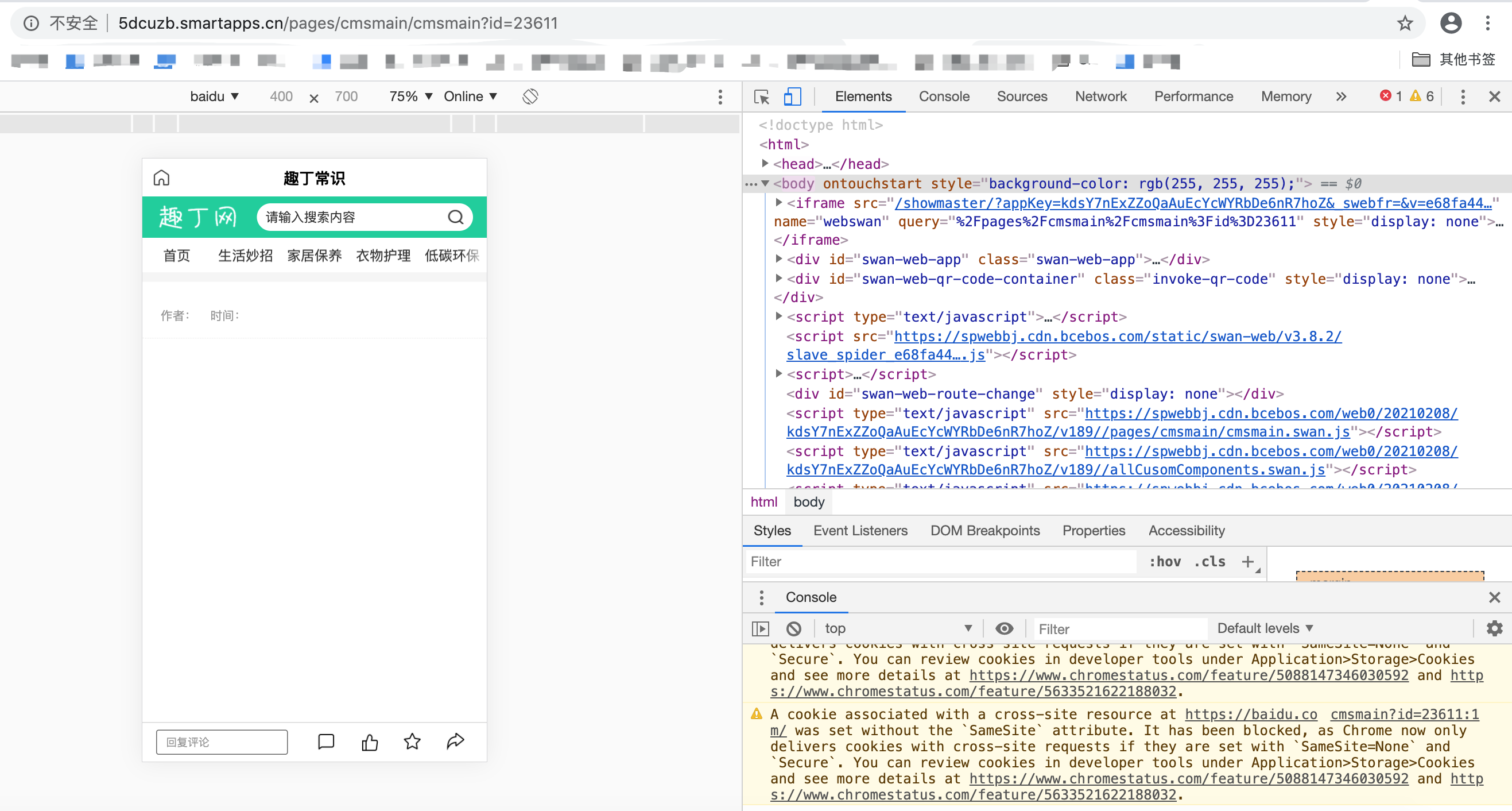Close the Console drawer

click(x=1494, y=597)
